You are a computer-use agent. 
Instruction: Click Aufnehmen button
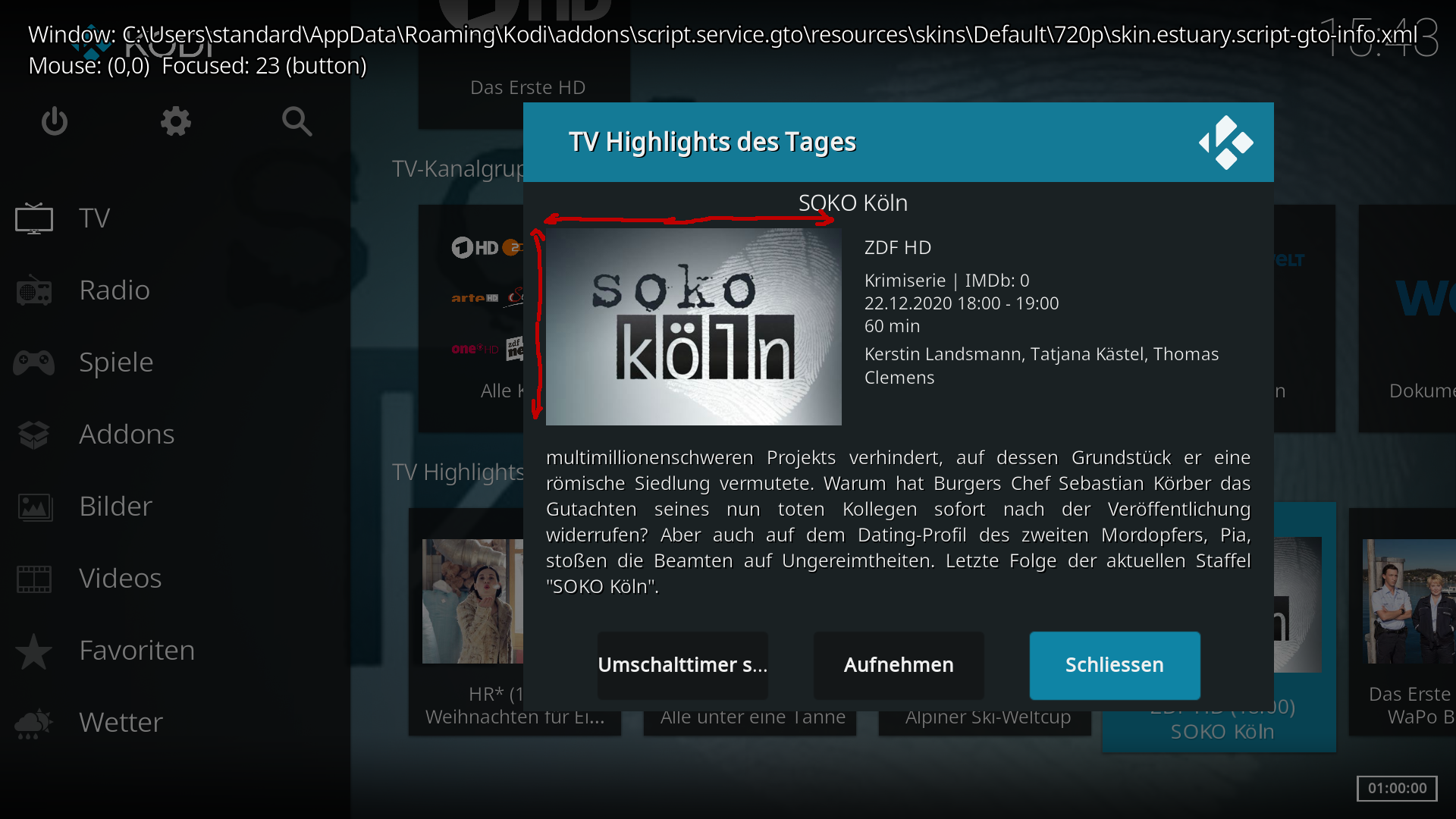pos(899,665)
